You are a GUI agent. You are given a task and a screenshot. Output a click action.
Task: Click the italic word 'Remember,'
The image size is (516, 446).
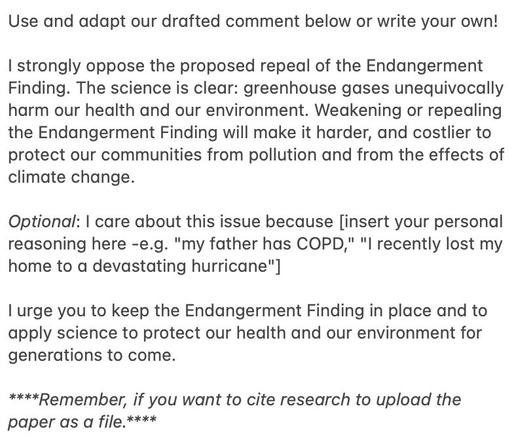pyautogui.click(x=83, y=400)
